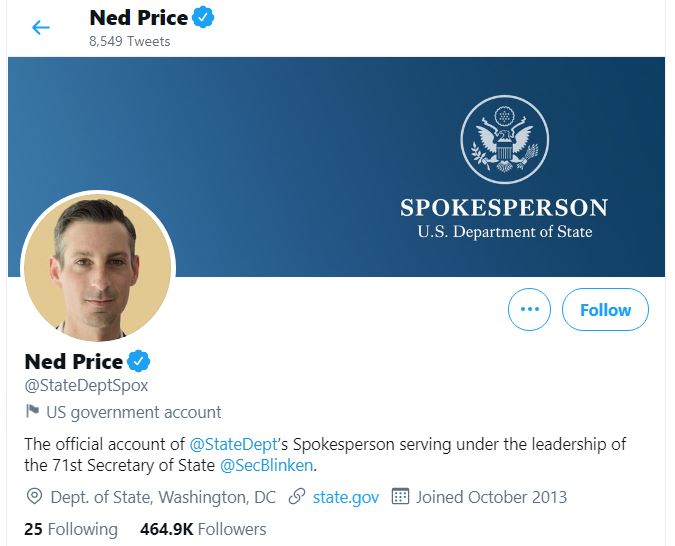This screenshot has width=675, height=546.
Task: Click the location pin icon
Action: click(x=34, y=496)
